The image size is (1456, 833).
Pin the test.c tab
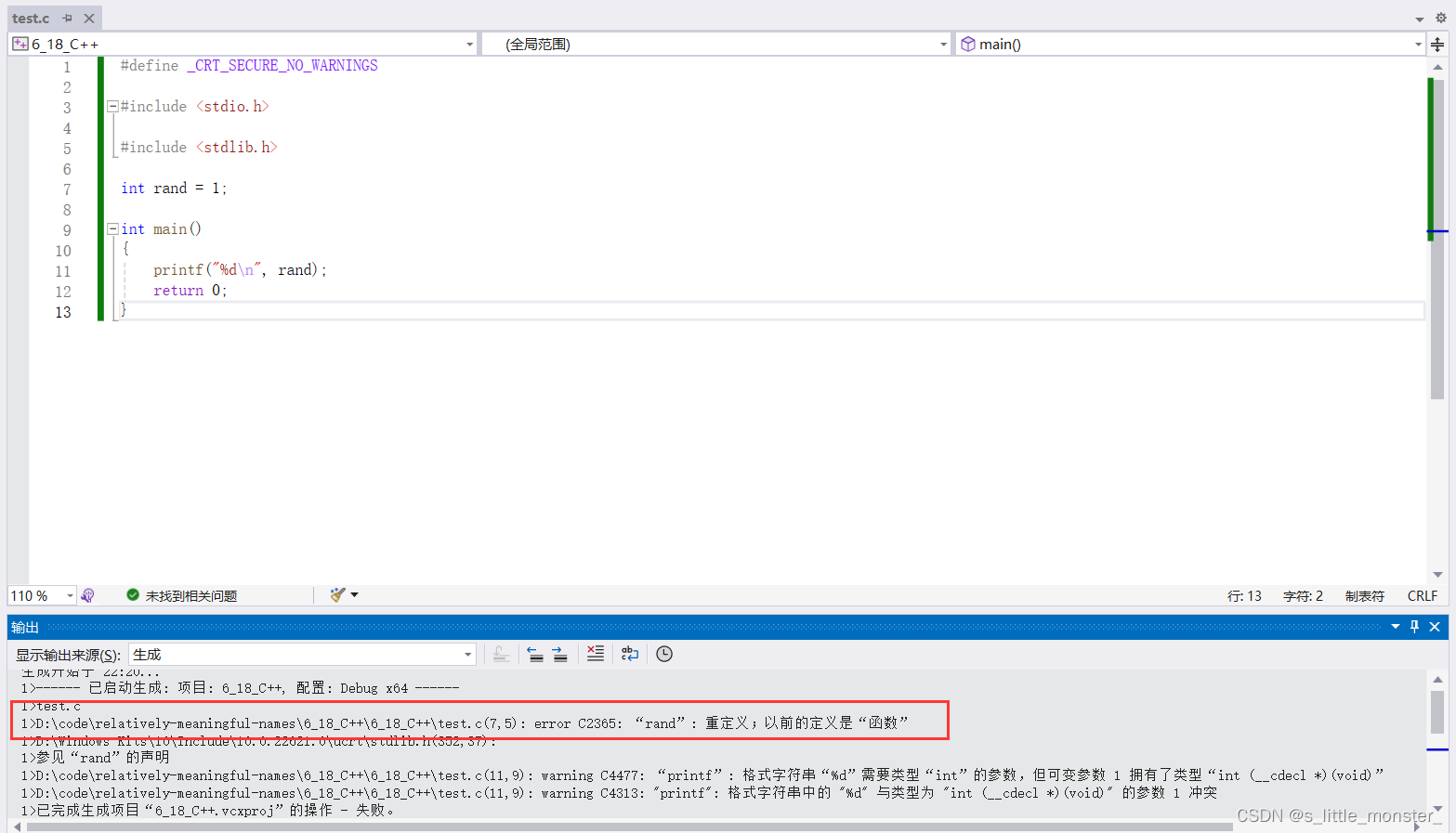click(x=67, y=19)
